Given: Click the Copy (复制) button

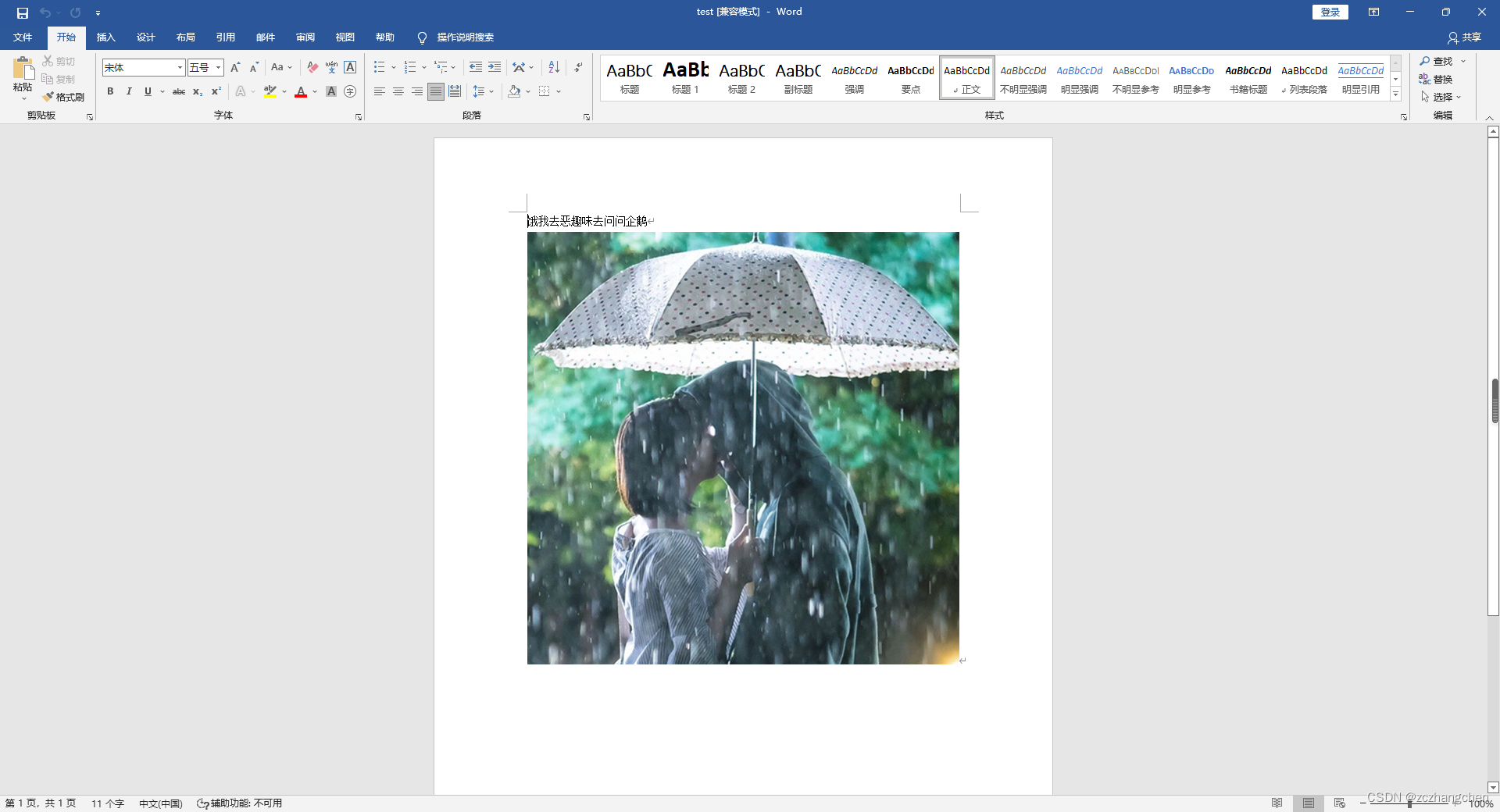Looking at the screenshot, I should point(59,79).
